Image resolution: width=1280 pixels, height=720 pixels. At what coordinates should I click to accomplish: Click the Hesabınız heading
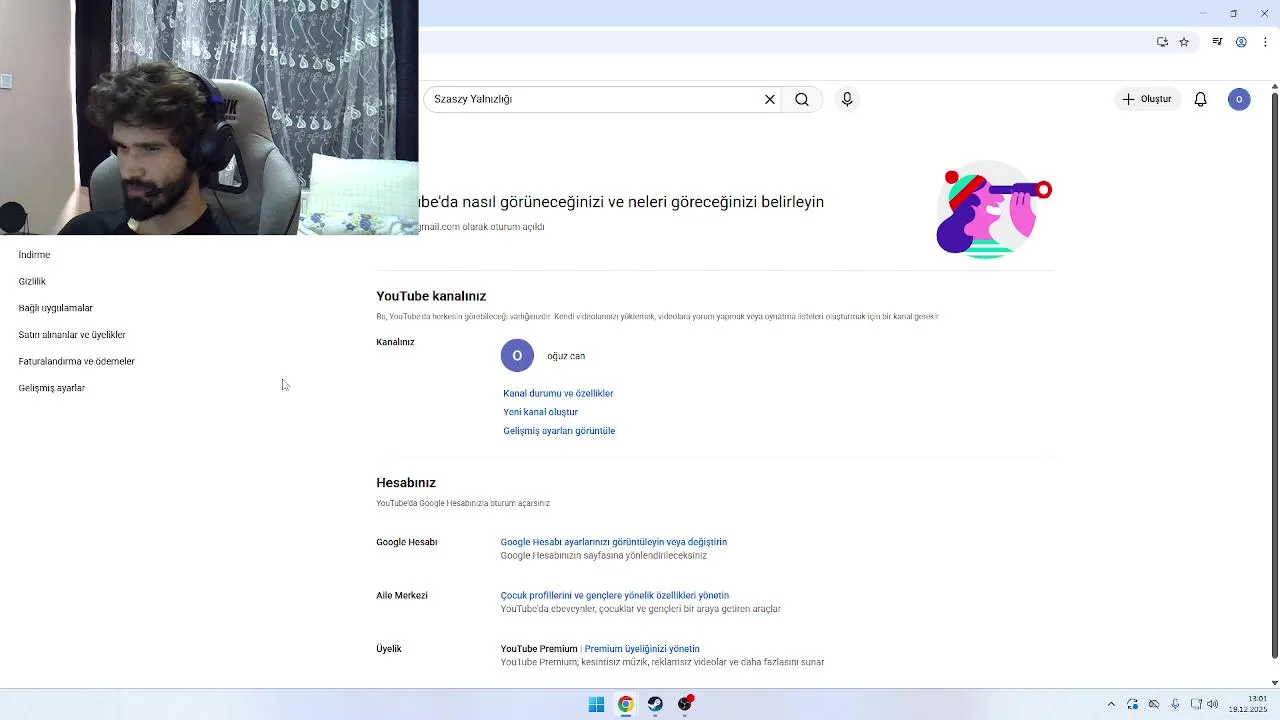[406, 483]
